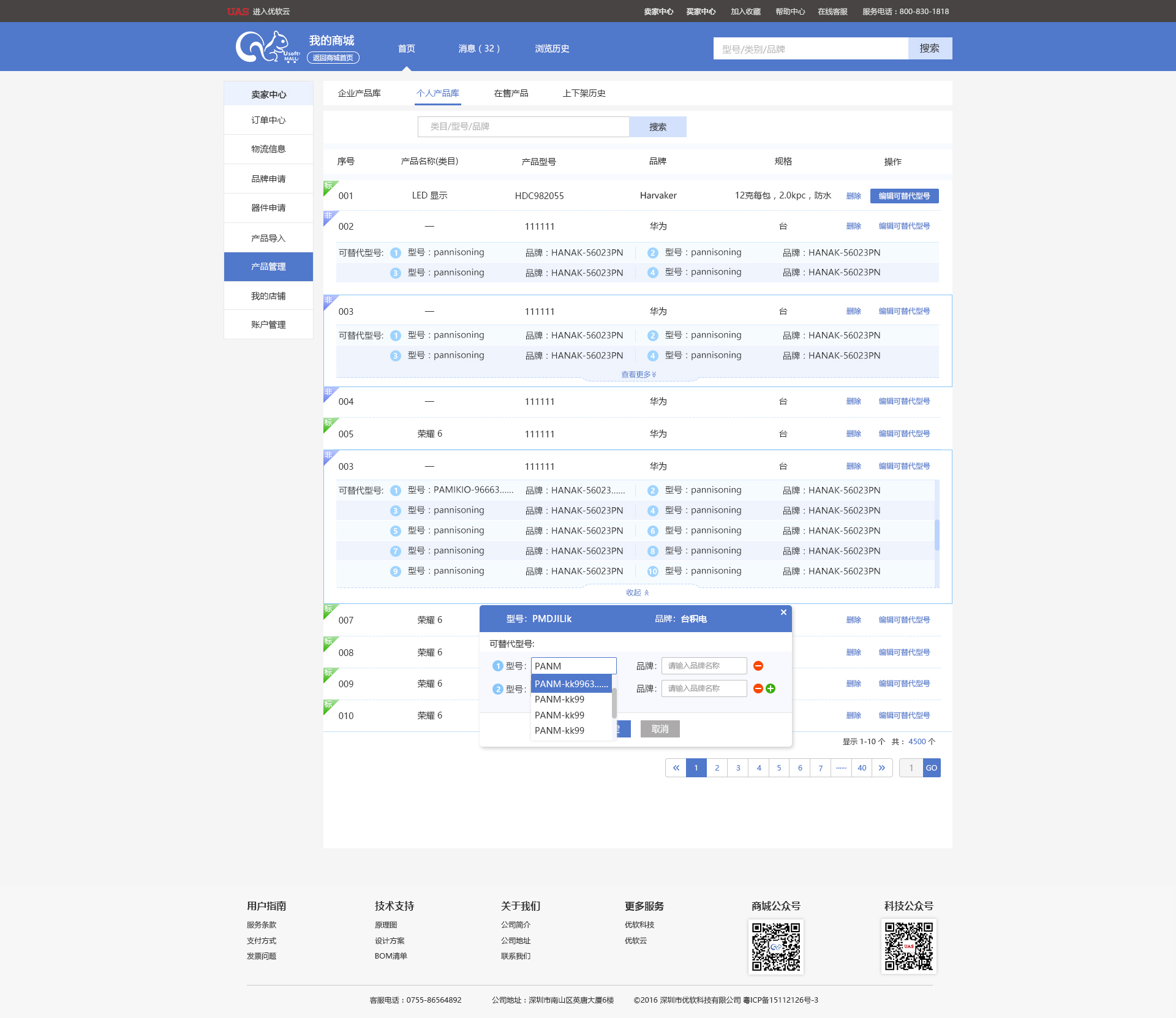Screen dimensions: 1176x1018
Task: Click the red minus icon in row 2
Action: (758, 688)
